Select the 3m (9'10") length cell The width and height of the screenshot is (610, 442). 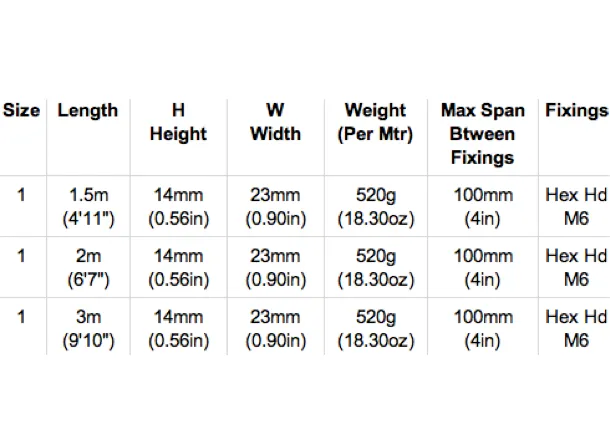pos(89,329)
